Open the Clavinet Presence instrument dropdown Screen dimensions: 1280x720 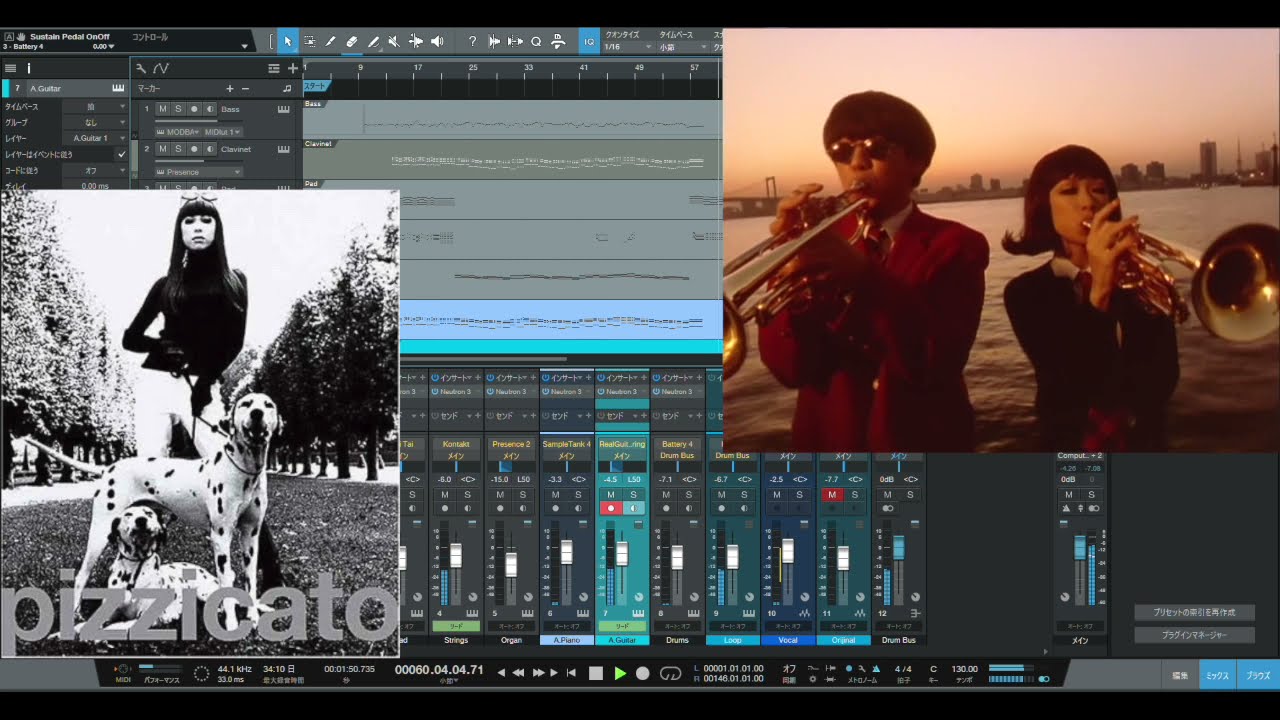click(198, 172)
